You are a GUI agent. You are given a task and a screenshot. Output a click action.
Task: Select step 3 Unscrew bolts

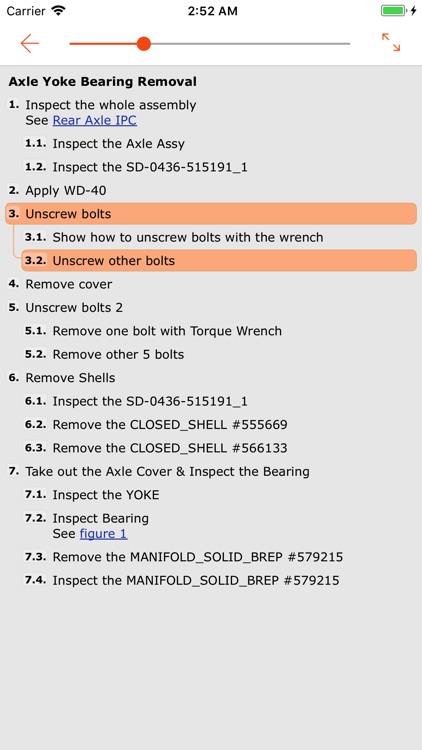click(x=211, y=214)
